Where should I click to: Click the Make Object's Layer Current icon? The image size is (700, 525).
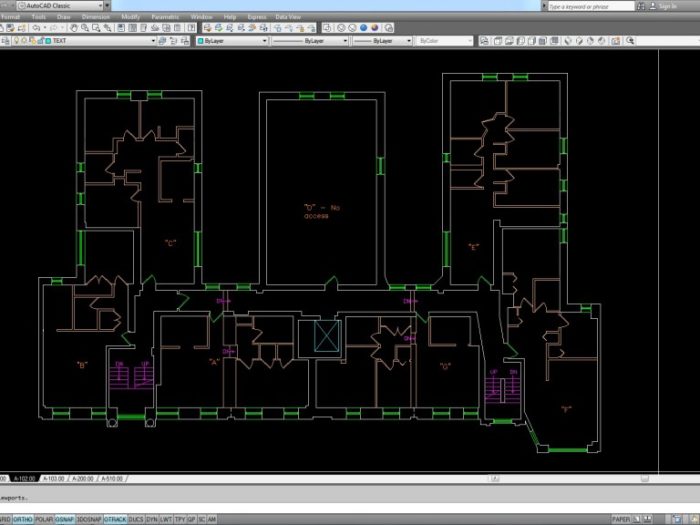click(x=162, y=41)
